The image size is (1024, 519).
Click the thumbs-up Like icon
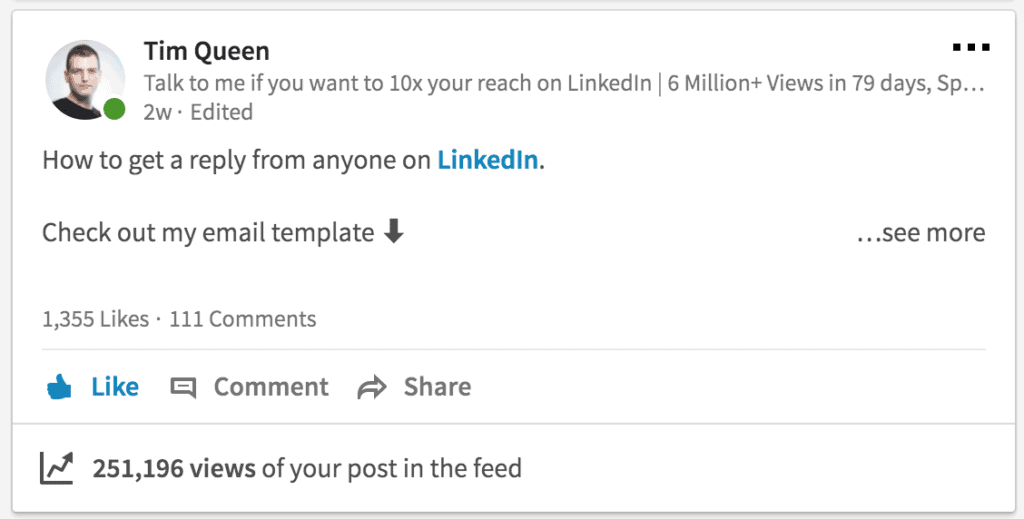[x=60, y=387]
